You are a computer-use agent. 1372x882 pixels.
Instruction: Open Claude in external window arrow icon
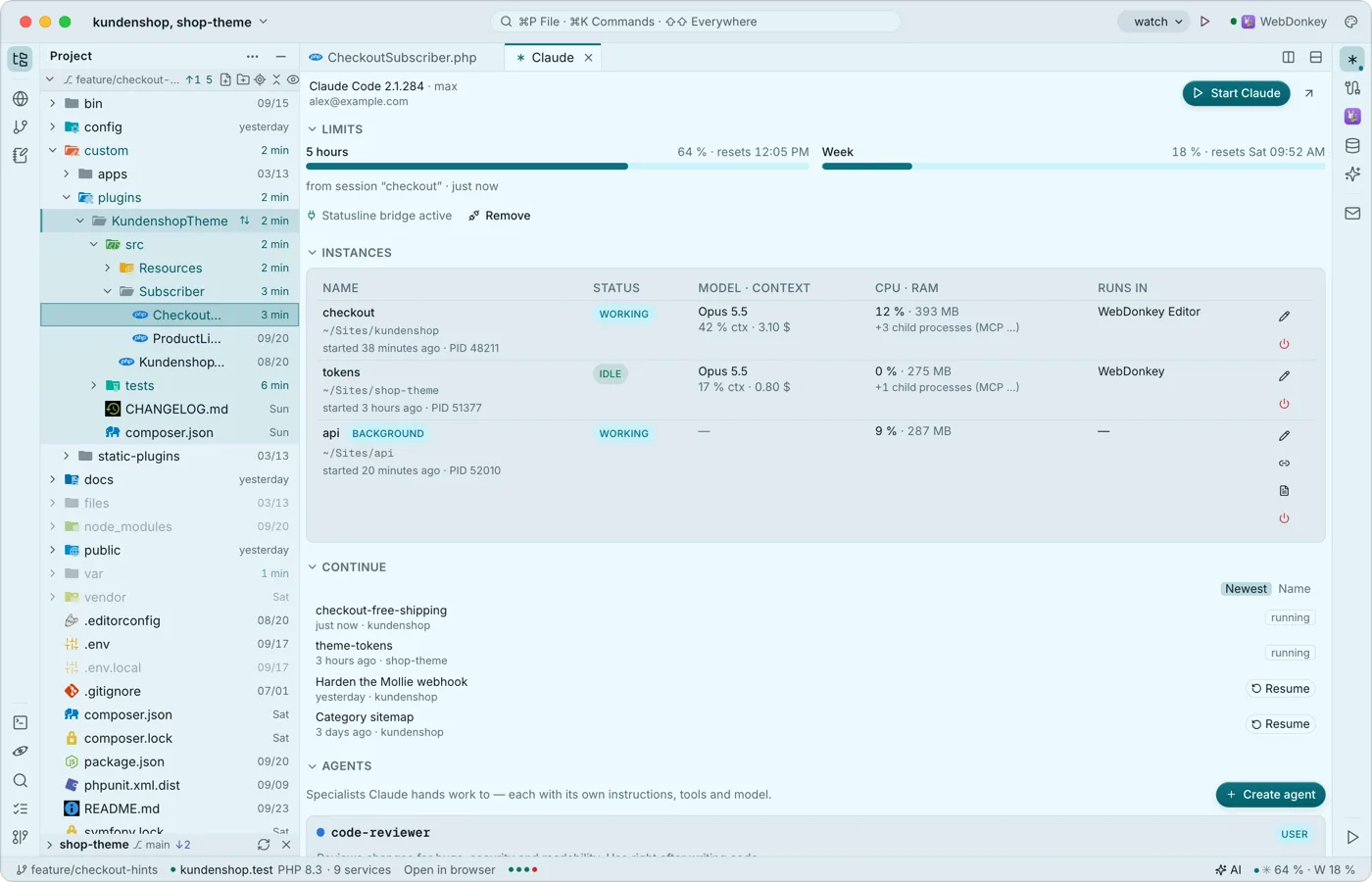tap(1308, 93)
